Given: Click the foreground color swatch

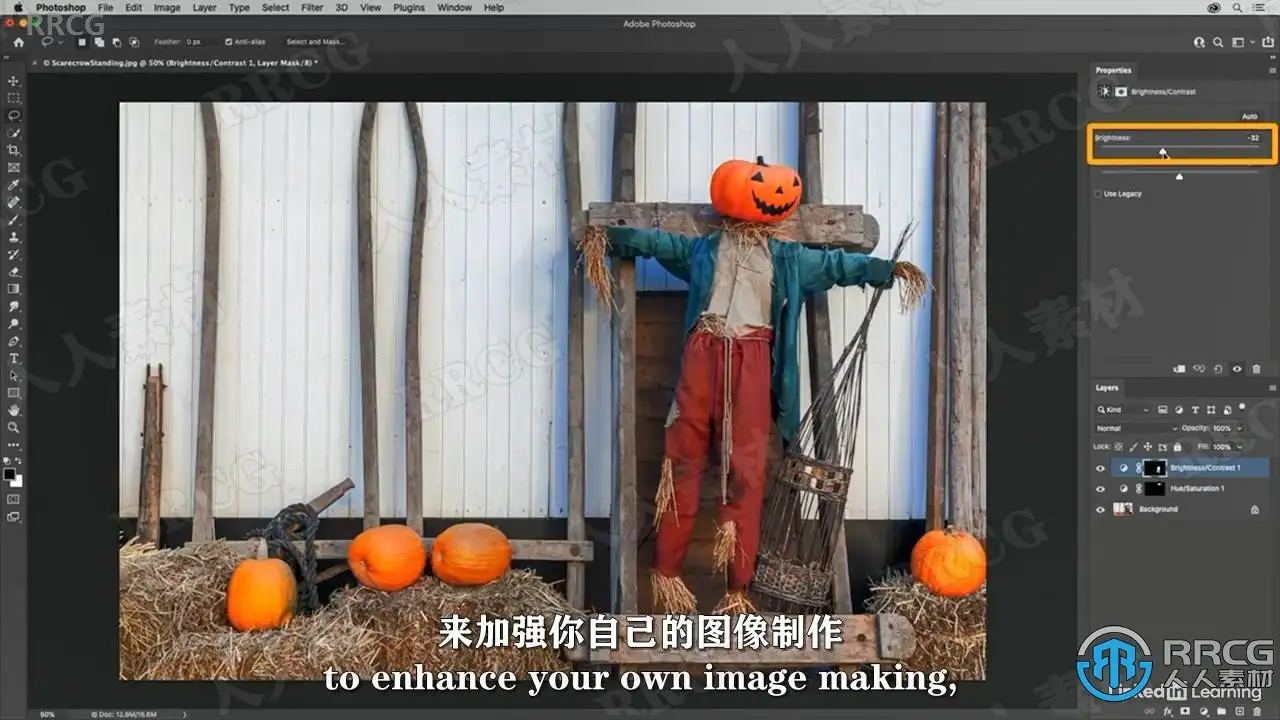Looking at the screenshot, I should [11, 473].
